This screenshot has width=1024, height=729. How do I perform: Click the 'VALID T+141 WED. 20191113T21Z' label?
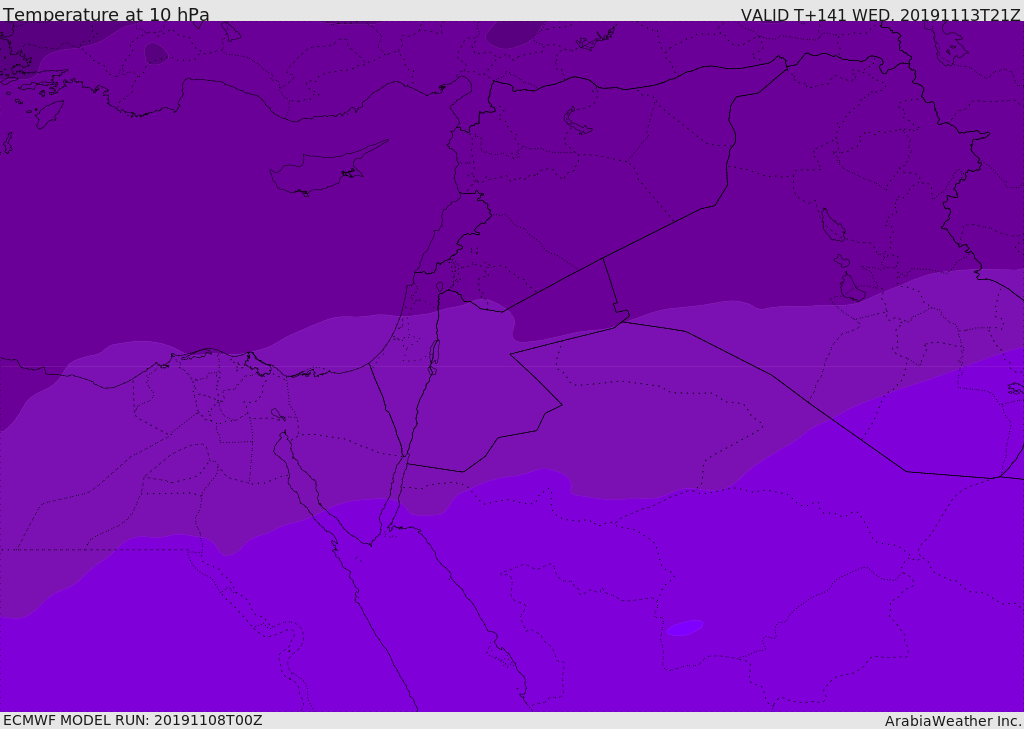tap(880, 14)
